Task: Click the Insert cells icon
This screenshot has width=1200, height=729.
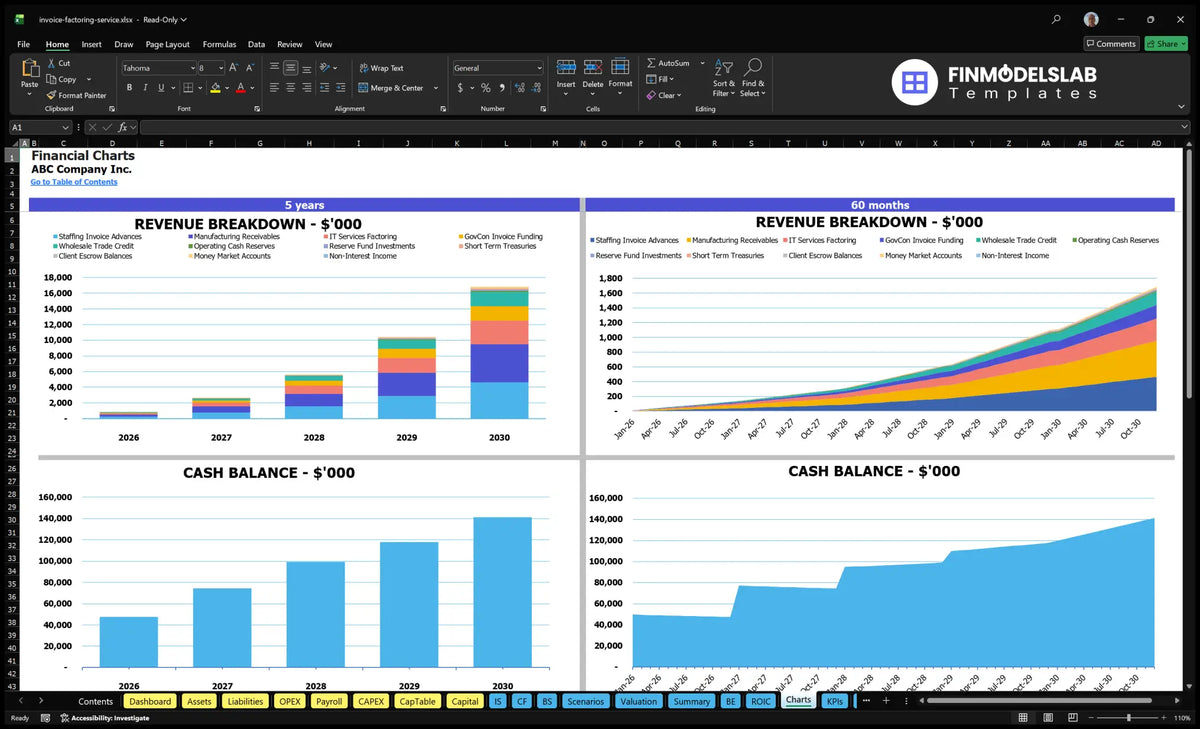Action: [x=566, y=67]
